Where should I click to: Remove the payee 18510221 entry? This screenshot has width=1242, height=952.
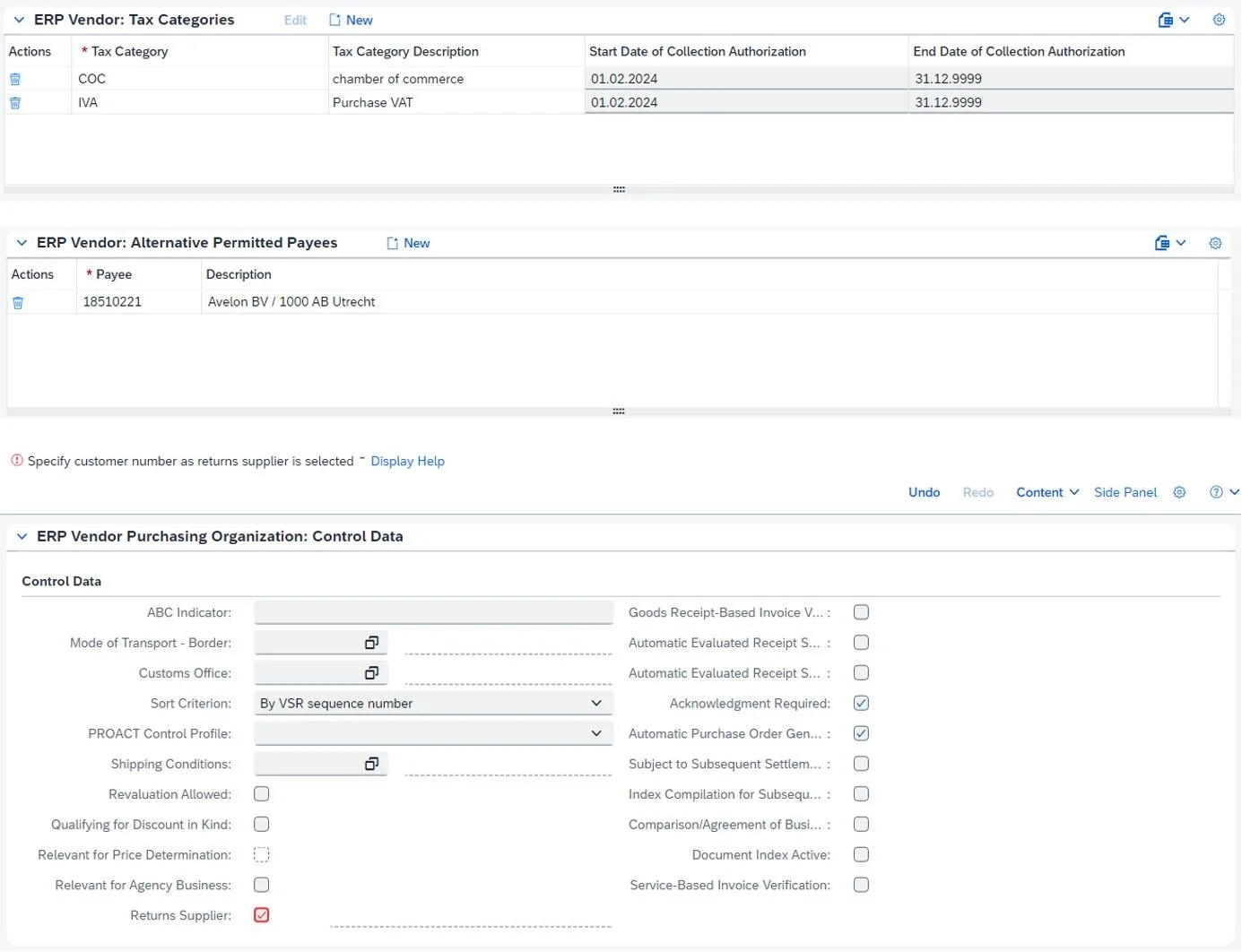17,302
